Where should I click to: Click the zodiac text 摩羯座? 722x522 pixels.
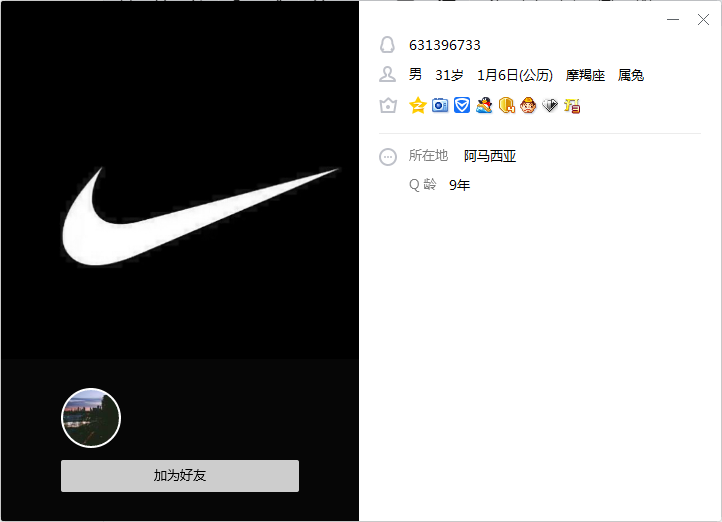pyautogui.click(x=585, y=75)
